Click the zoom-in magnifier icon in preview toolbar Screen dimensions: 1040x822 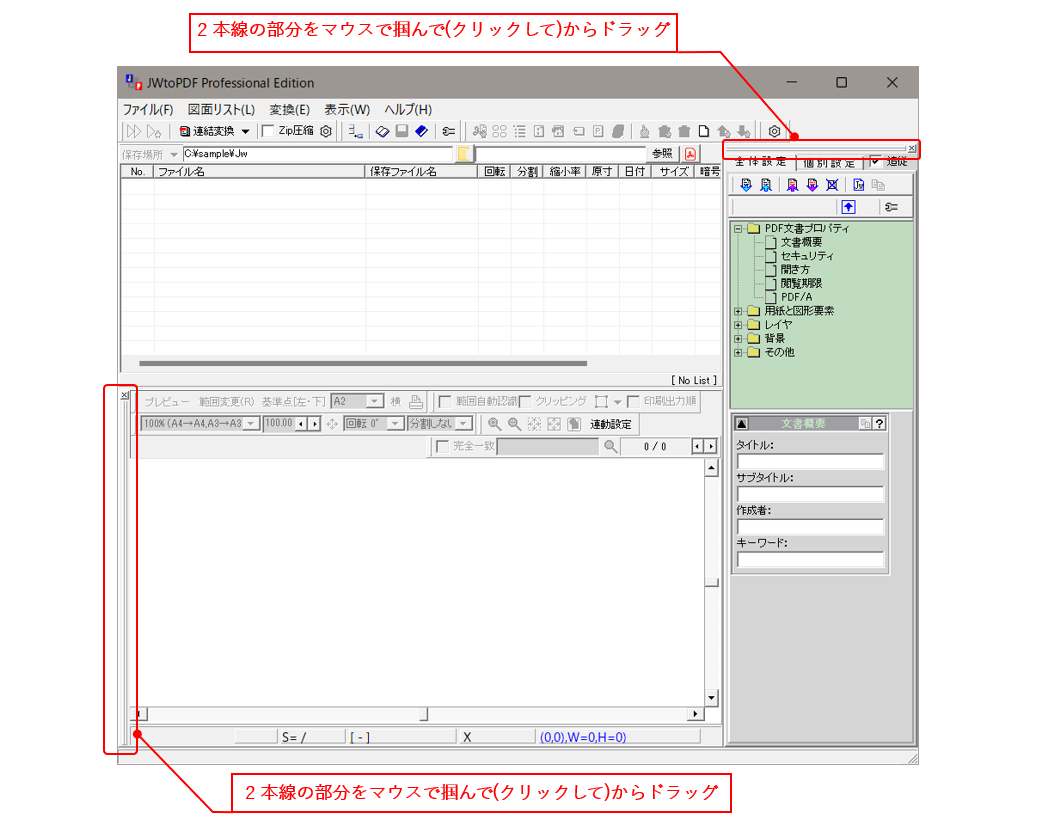pos(494,422)
